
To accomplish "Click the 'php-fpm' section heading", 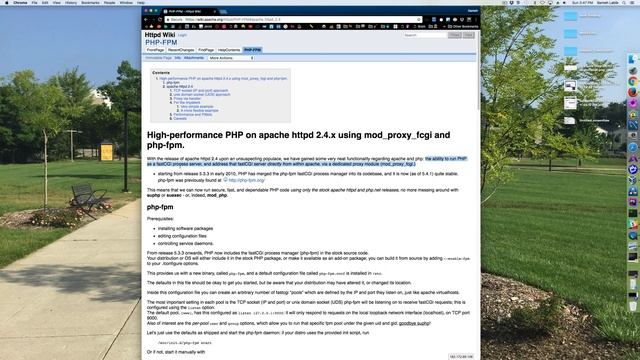I will (x=160, y=207).
